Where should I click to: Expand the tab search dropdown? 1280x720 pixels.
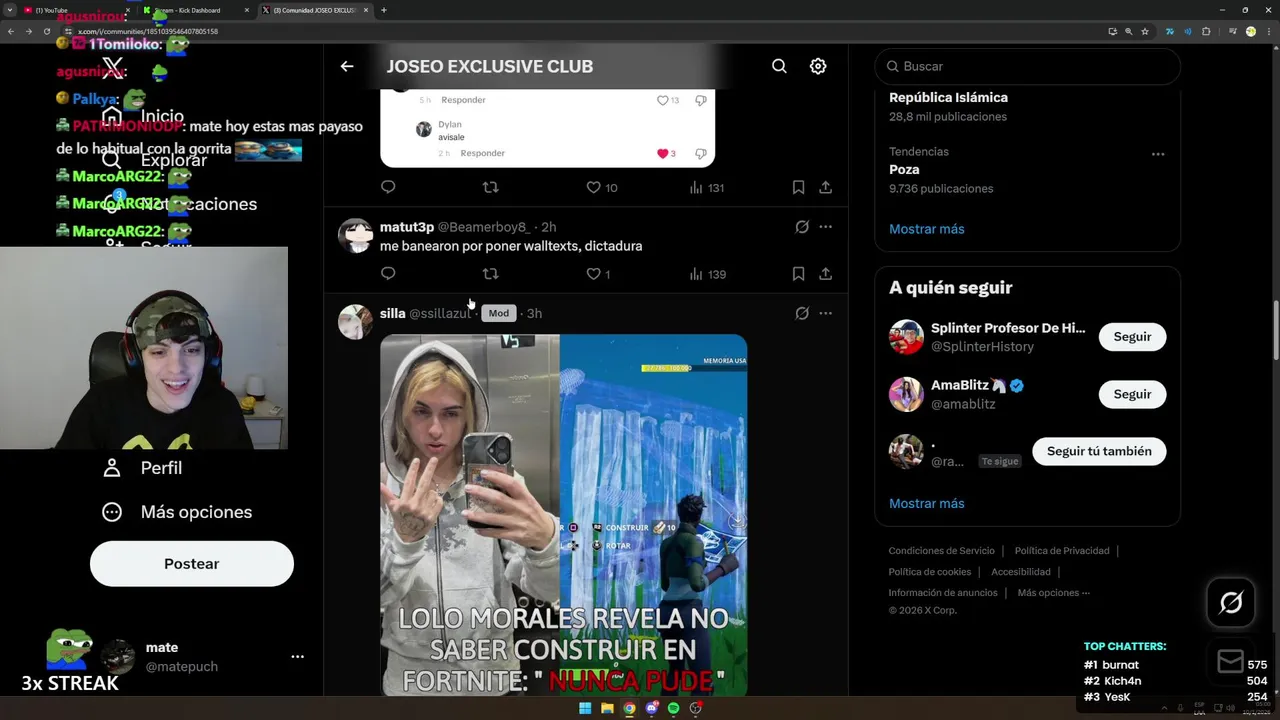pos(9,10)
